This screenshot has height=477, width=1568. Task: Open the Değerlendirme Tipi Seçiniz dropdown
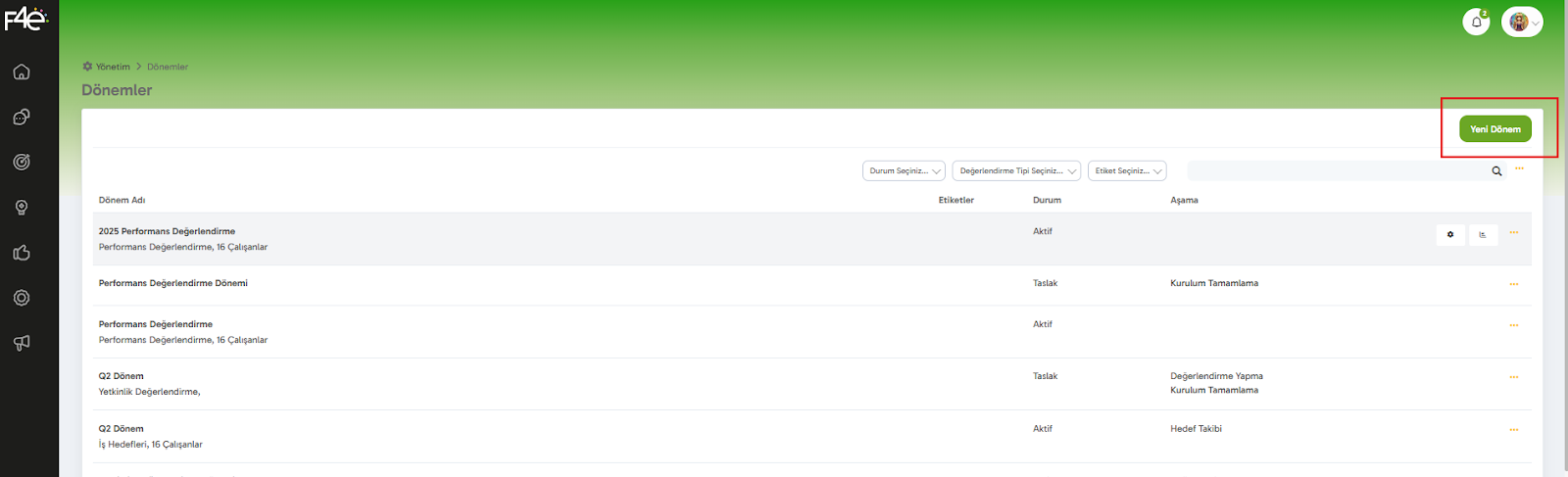click(1016, 171)
